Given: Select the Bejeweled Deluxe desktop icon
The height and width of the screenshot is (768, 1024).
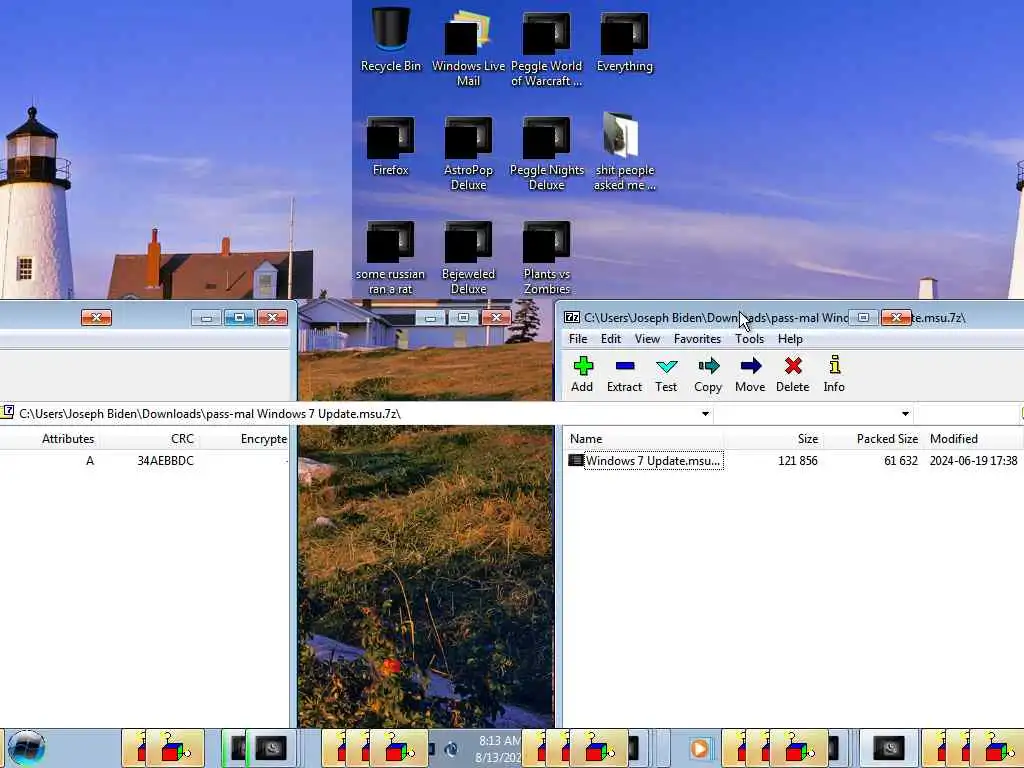Looking at the screenshot, I should tap(468, 257).
